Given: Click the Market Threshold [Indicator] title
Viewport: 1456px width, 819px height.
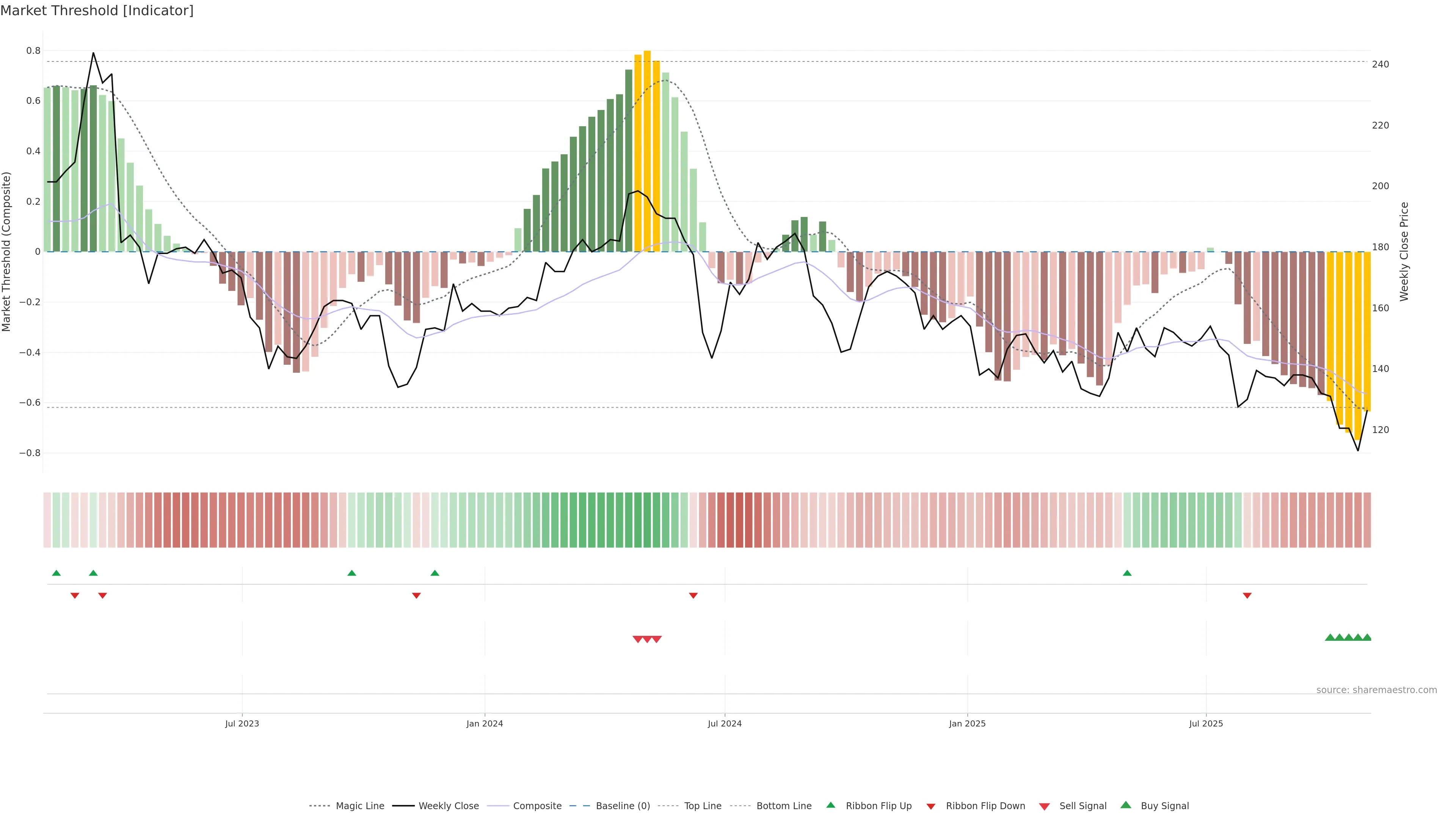Looking at the screenshot, I should coord(97,11).
